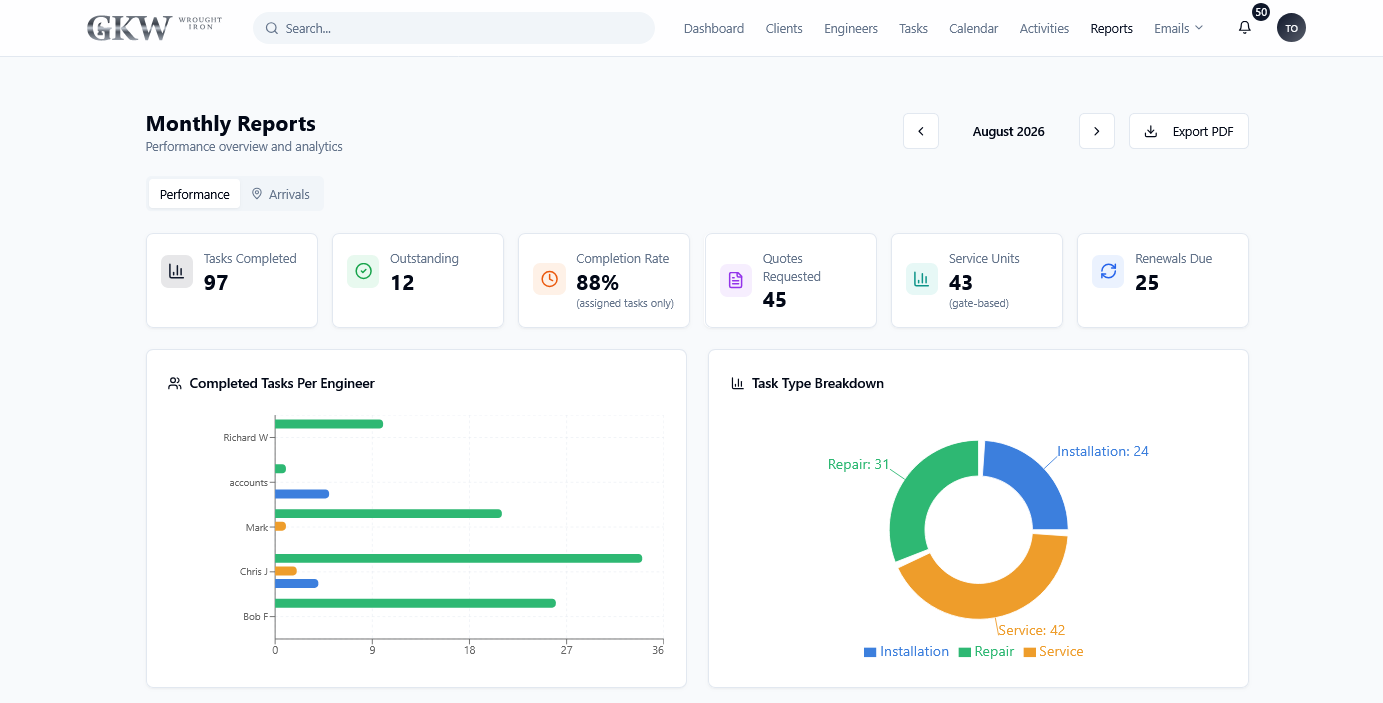Click the Richard W axis label
This screenshot has width=1383, height=703.
(246, 438)
